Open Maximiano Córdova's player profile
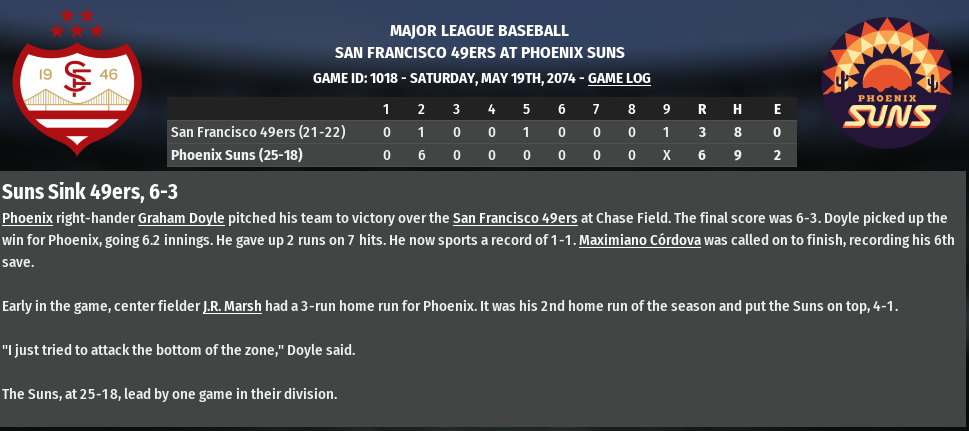 pos(640,240)
